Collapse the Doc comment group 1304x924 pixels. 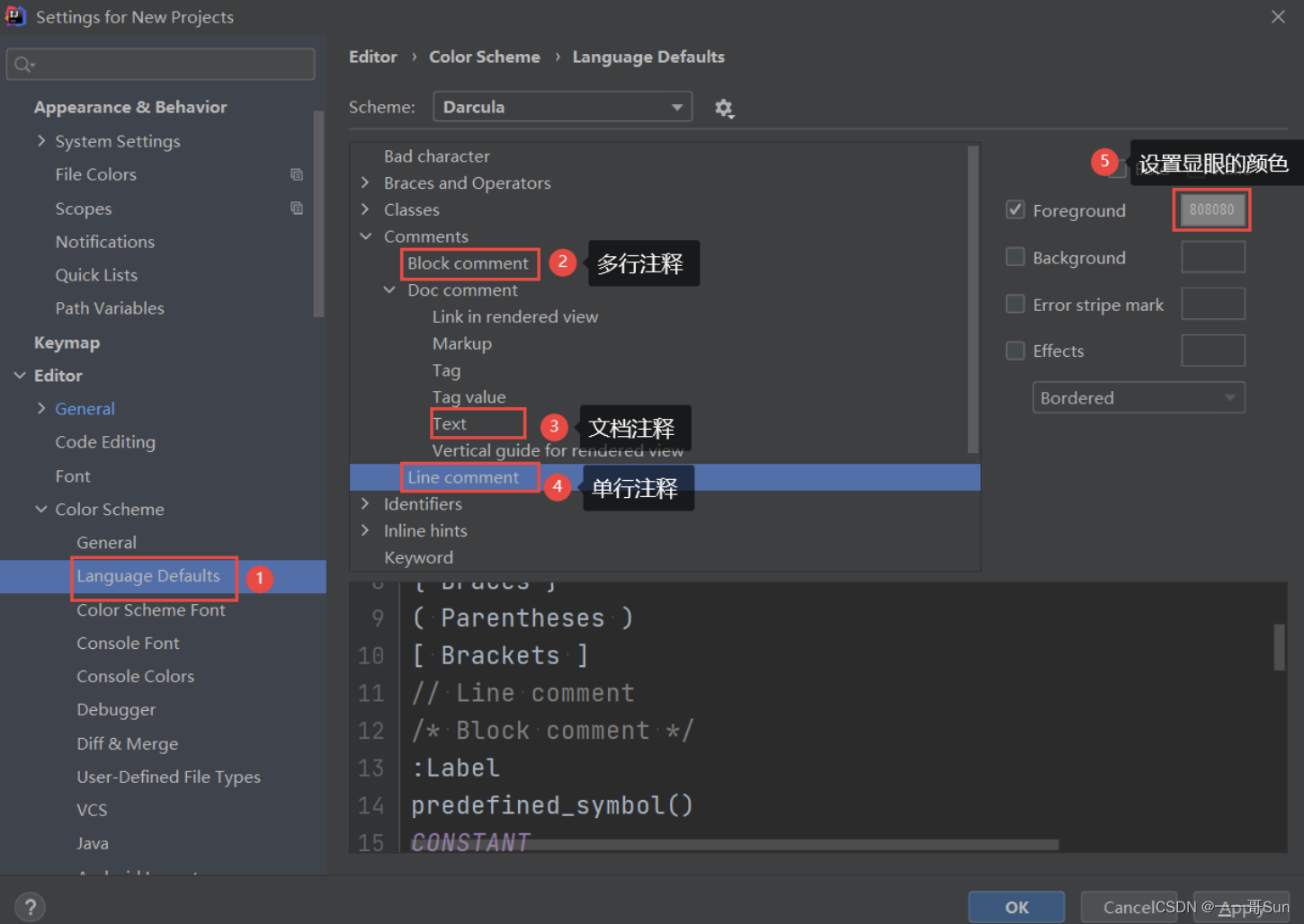click(x=389, y=289)
